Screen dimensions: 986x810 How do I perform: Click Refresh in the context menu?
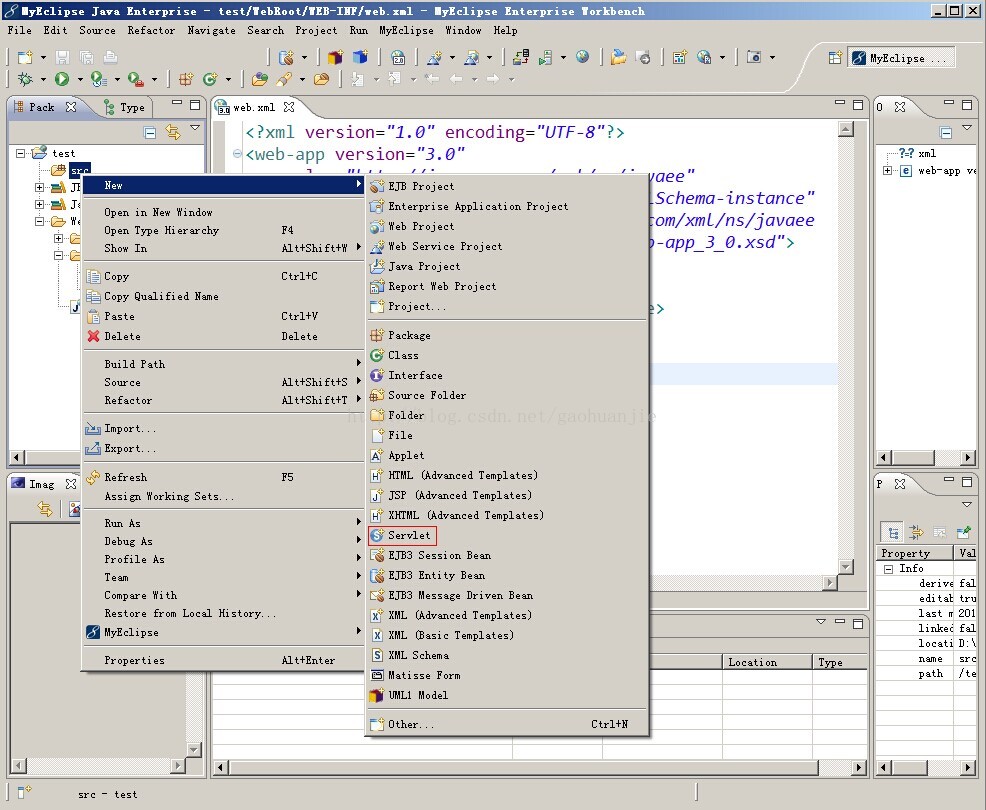tap(224, 477)
